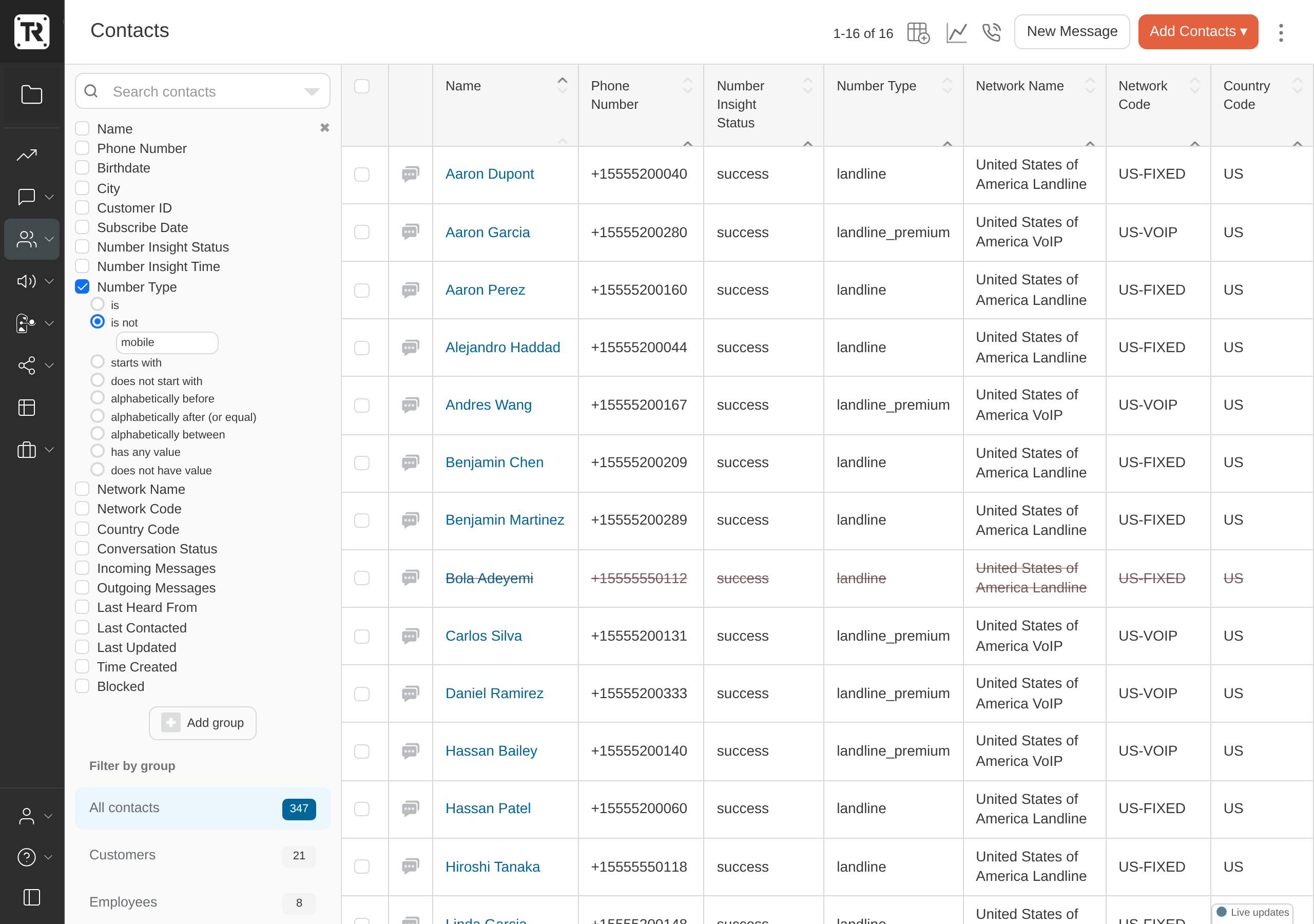The width and height of the screenshot is (1314, 924).
Task: Select 'does not have value' radio option
Action: coord(98,469)
